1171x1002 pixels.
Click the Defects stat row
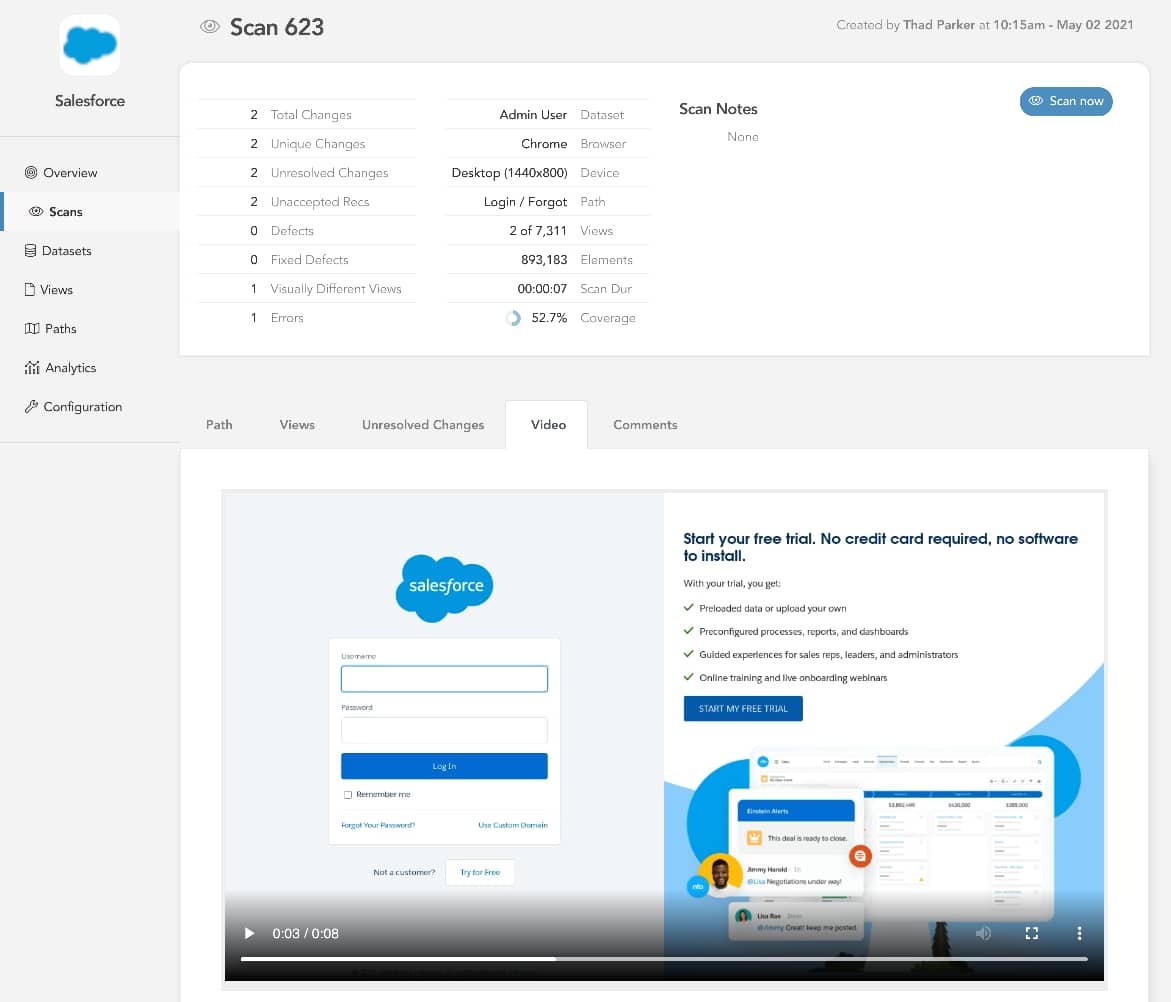click(x=306, y=231)
